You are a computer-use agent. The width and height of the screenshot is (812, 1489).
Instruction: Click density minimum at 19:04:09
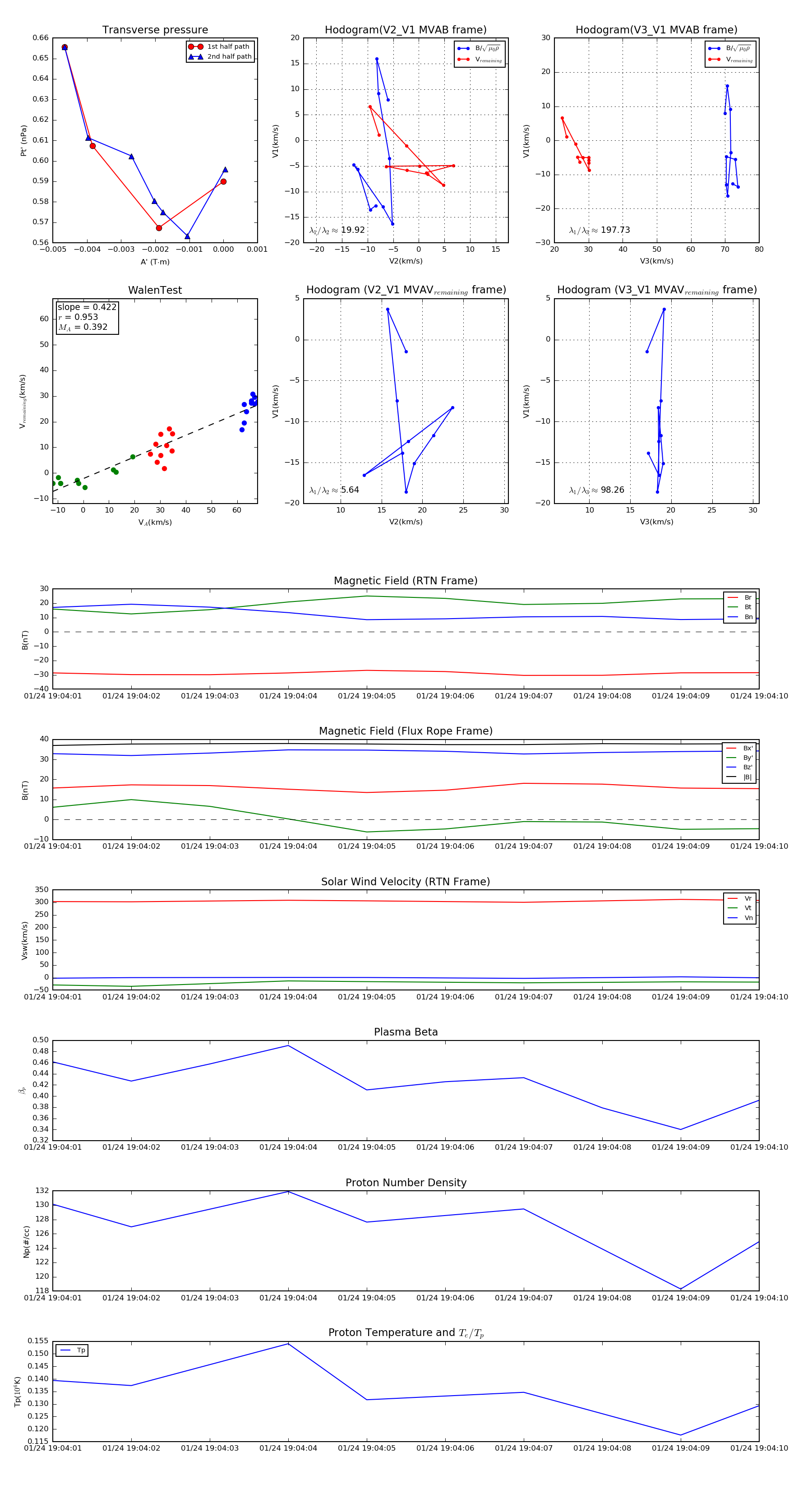pyautogui.click(x=681, y=1289)
